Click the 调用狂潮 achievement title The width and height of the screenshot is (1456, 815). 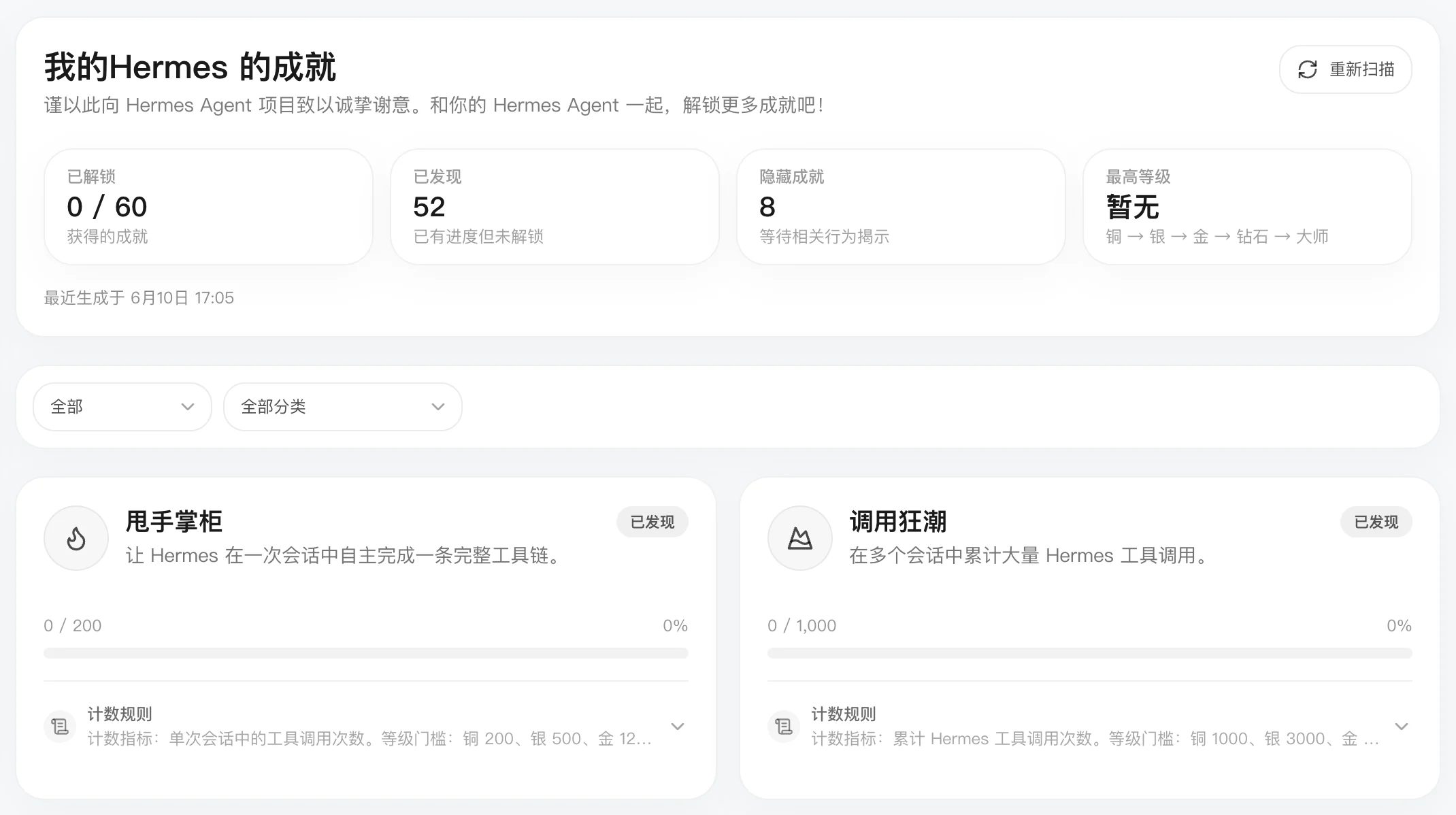[x=898, y=522]
